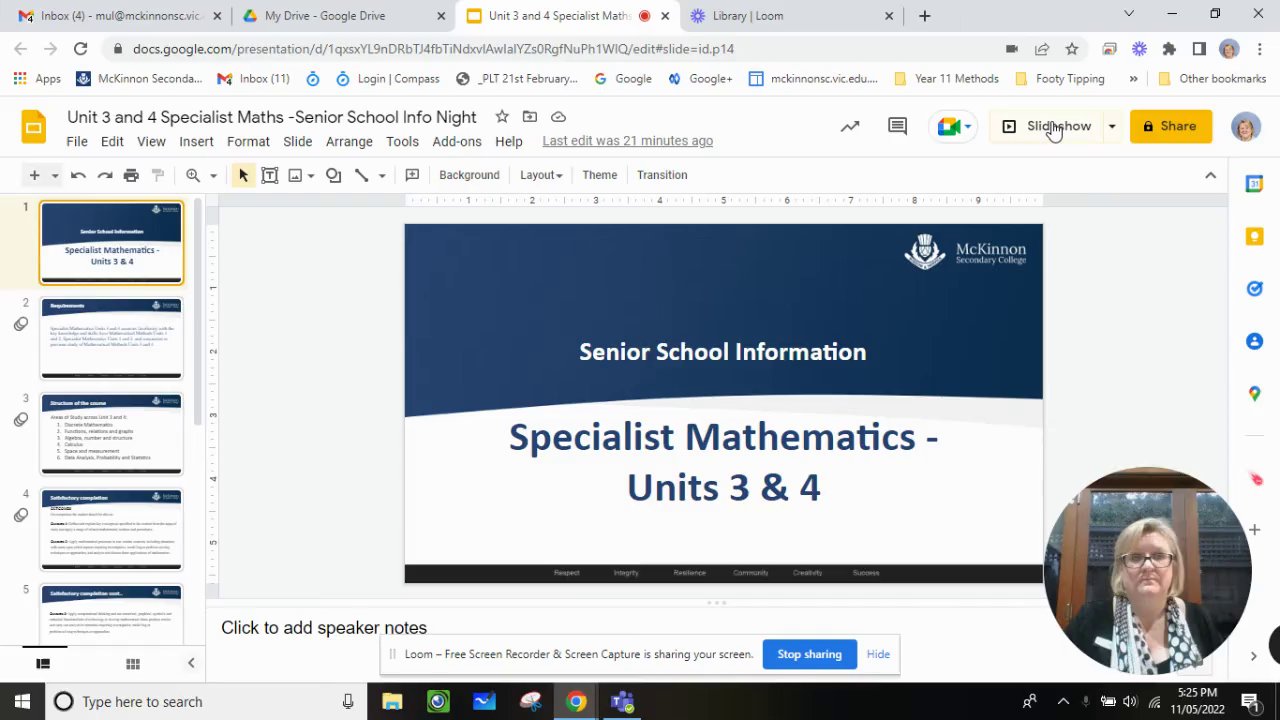This screenshot has height=720, width=1280.
Task: Open Google Maps side panel
Action: (x=1254, y=394)
